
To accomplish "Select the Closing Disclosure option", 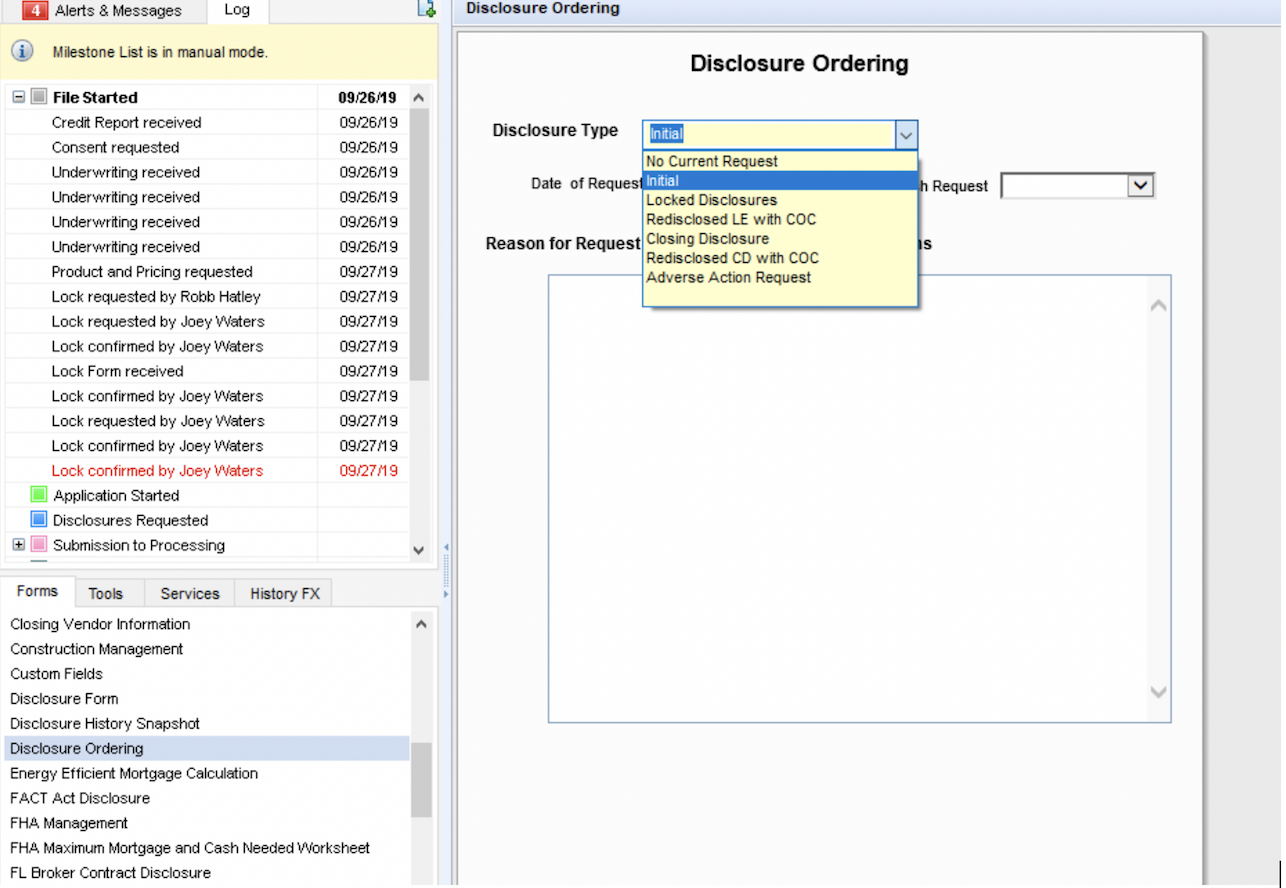I will (780, 239).
